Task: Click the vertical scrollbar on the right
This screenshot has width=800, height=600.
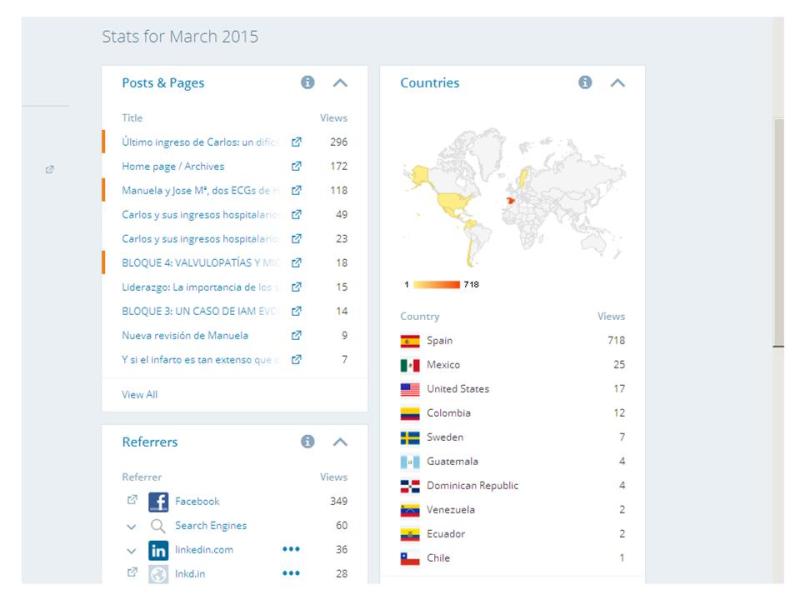Action: point(779,230)
